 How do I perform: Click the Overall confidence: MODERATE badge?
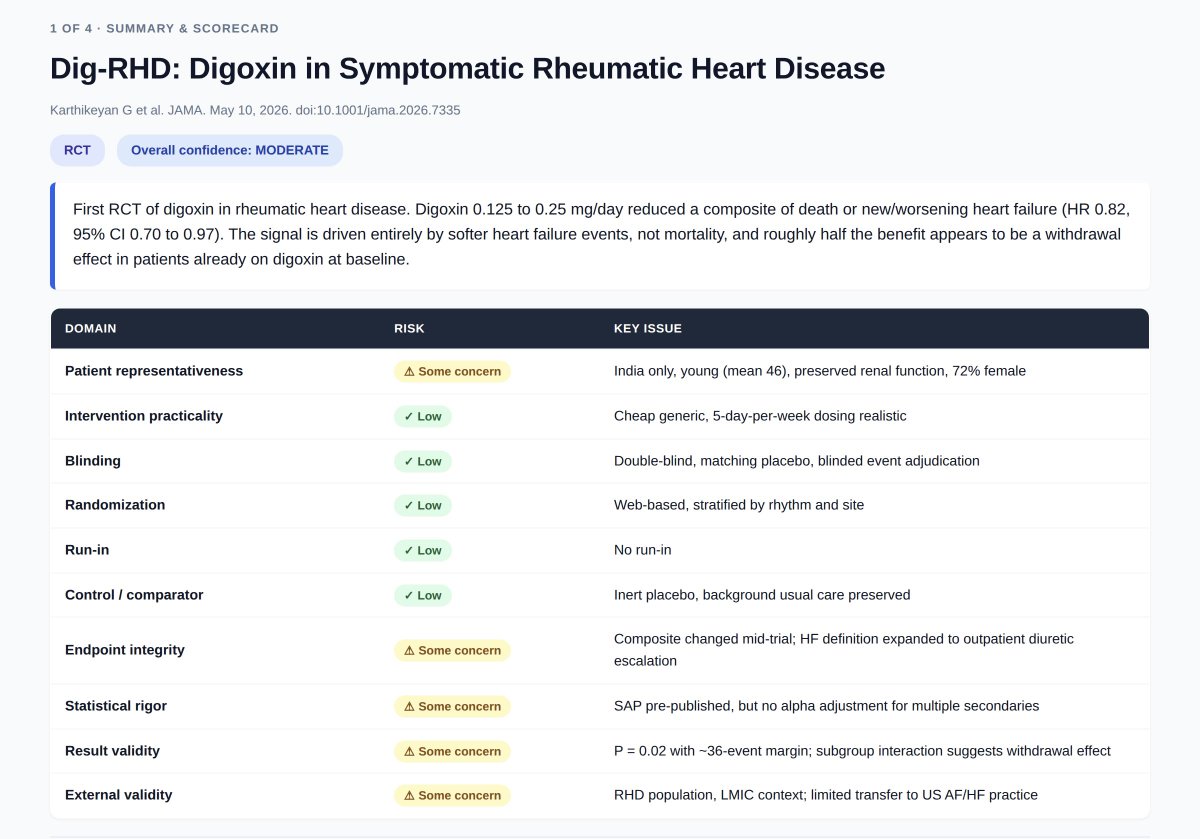pyautogui.click(x=230, y=150)
